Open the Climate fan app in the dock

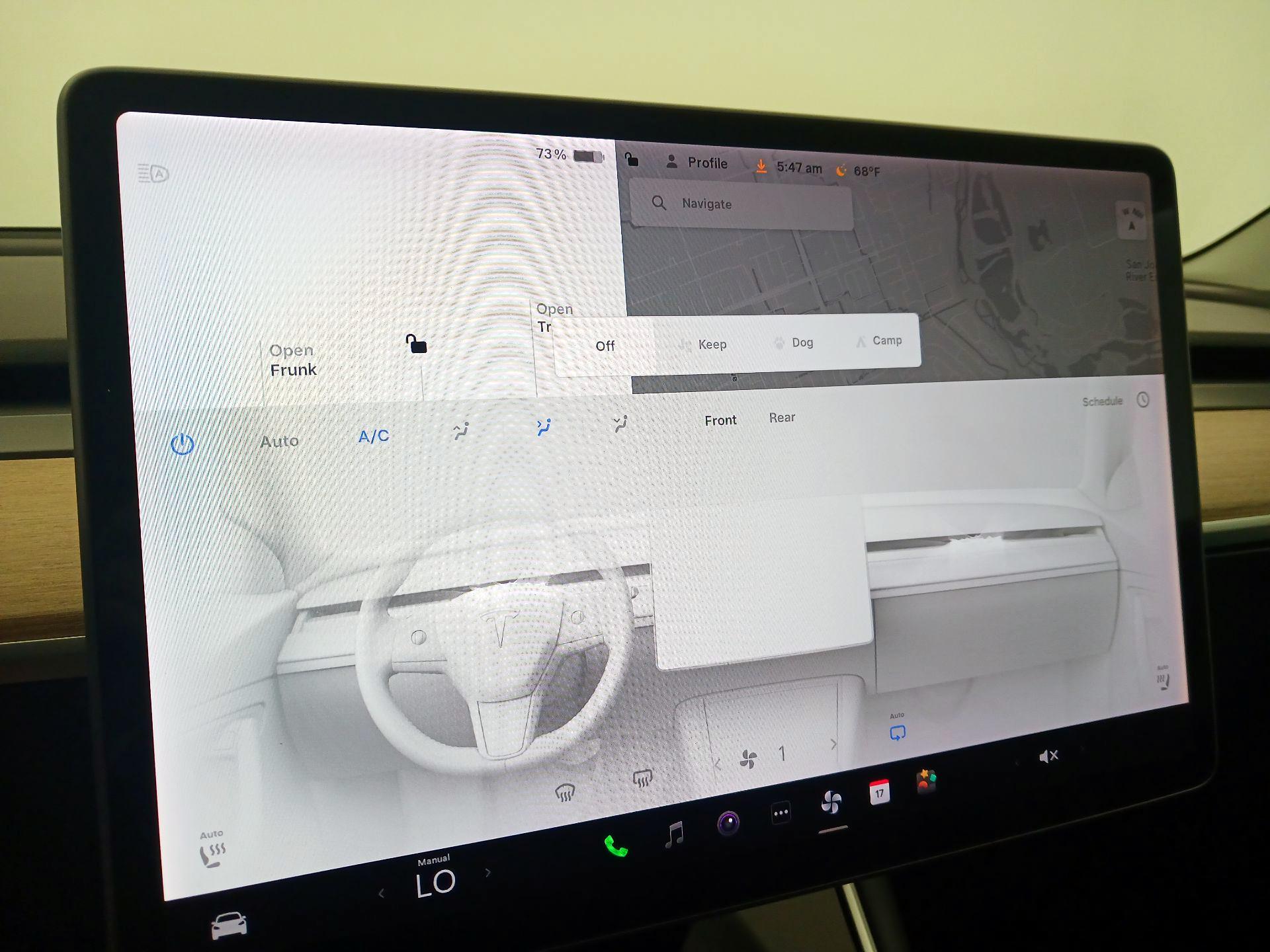pyautogui.click(x=831, y=803)
